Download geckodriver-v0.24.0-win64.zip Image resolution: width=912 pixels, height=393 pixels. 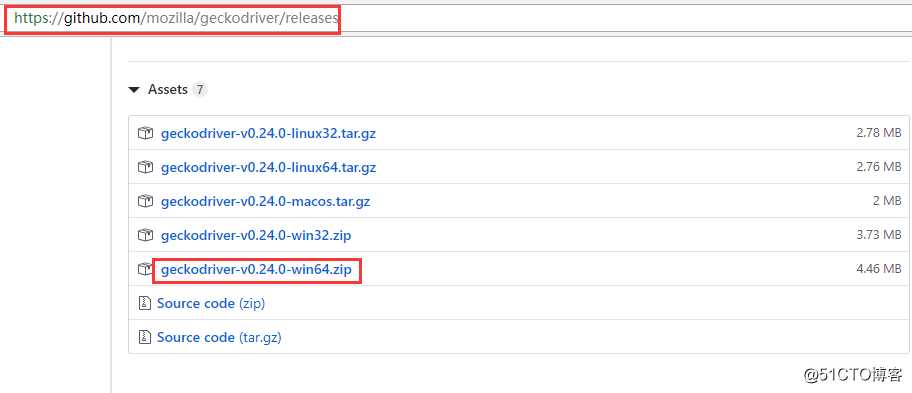(x=256, y=270)
